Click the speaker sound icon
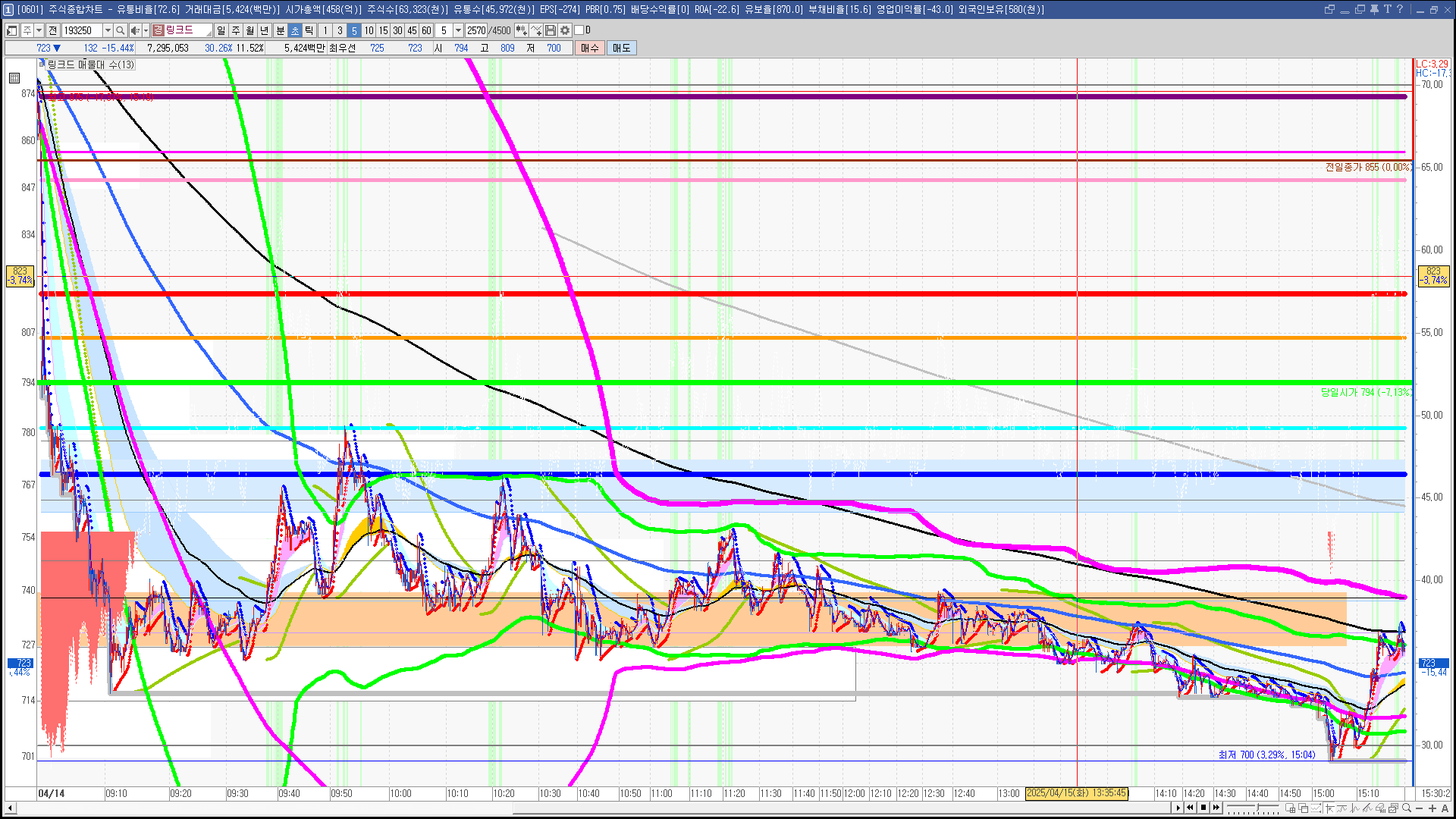Screen dimensions: 1456x819 coord(134,30)
